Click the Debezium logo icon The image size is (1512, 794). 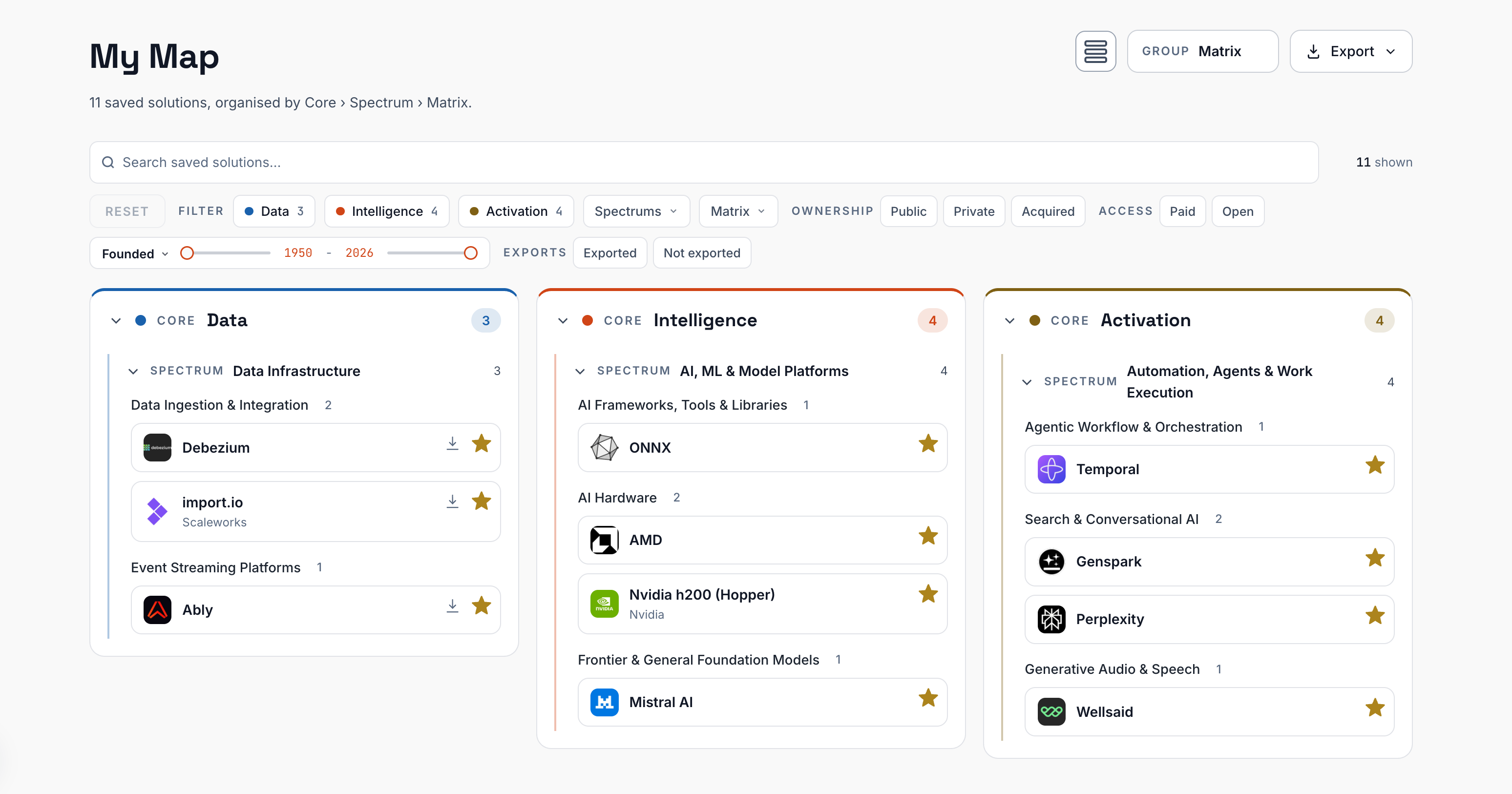157,448
